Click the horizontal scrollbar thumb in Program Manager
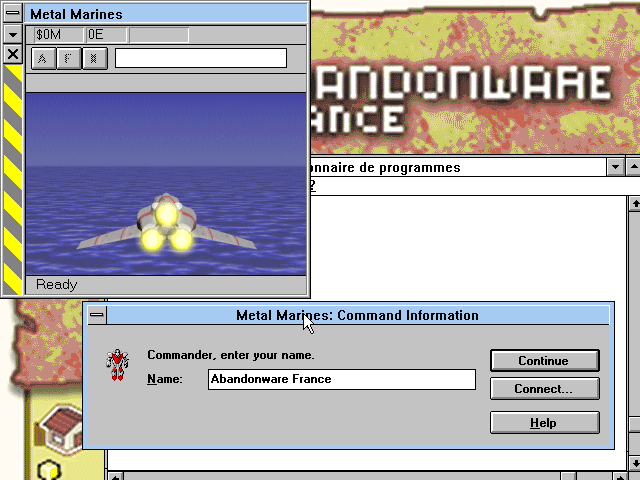Image resolution: width=640 pixels, height=480 pixels. click(568, 476)
